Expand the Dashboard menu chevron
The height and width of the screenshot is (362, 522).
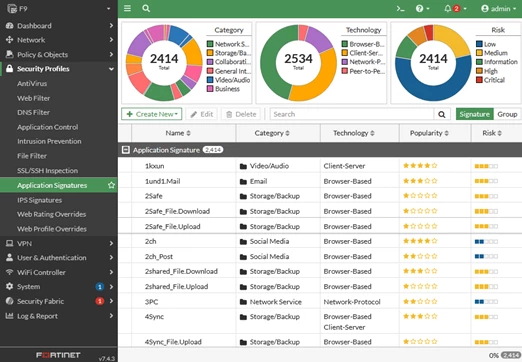pos(111,26)
